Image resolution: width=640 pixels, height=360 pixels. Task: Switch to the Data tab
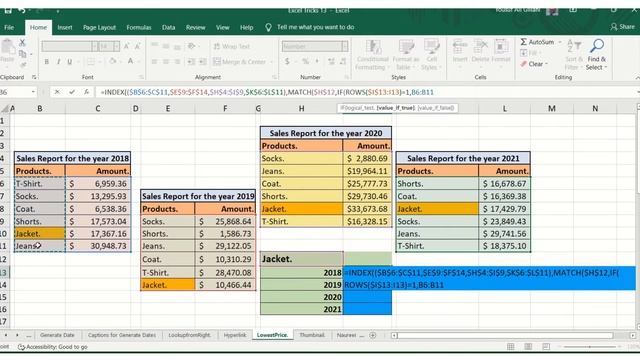pos(169,27)
